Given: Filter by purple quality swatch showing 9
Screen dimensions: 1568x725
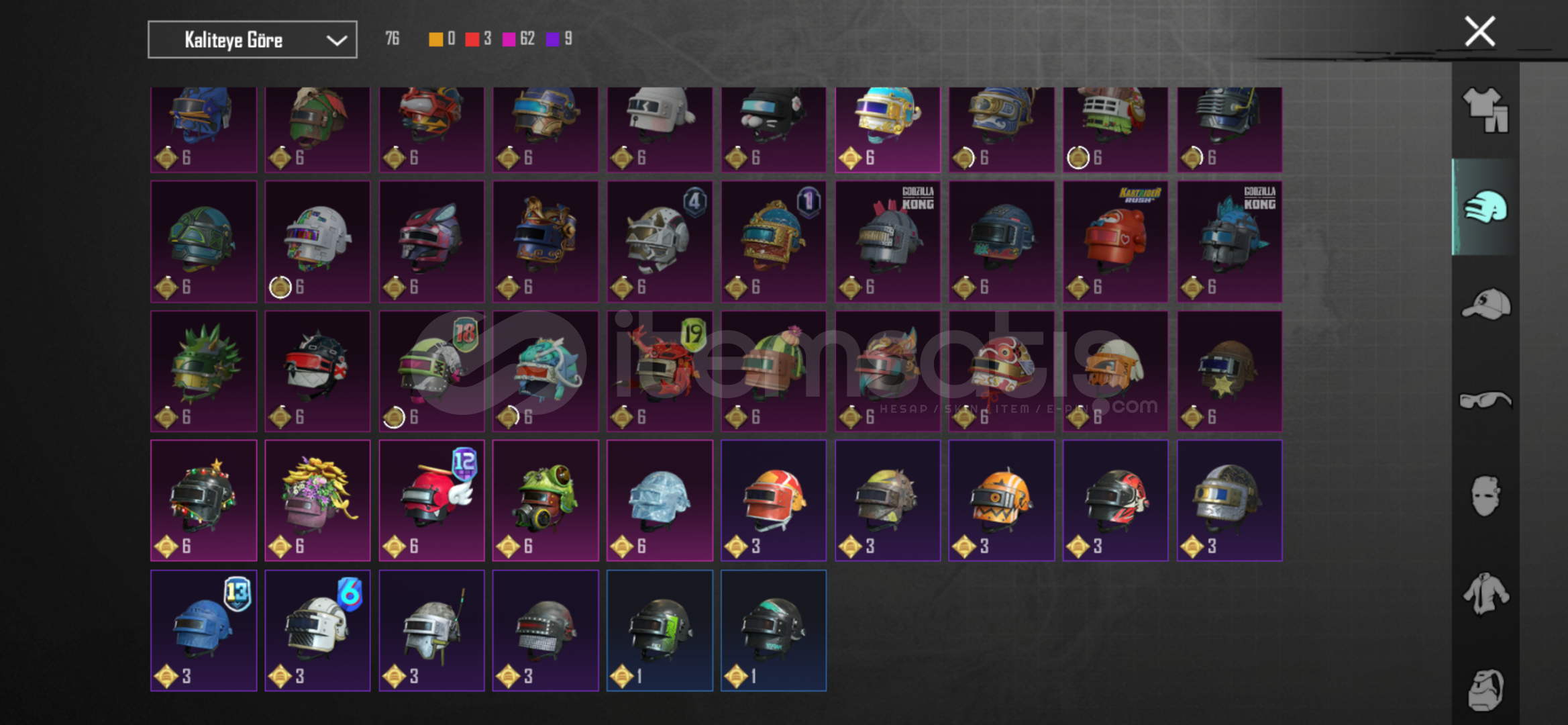Looking at the screenshot, I should point(553,39).
